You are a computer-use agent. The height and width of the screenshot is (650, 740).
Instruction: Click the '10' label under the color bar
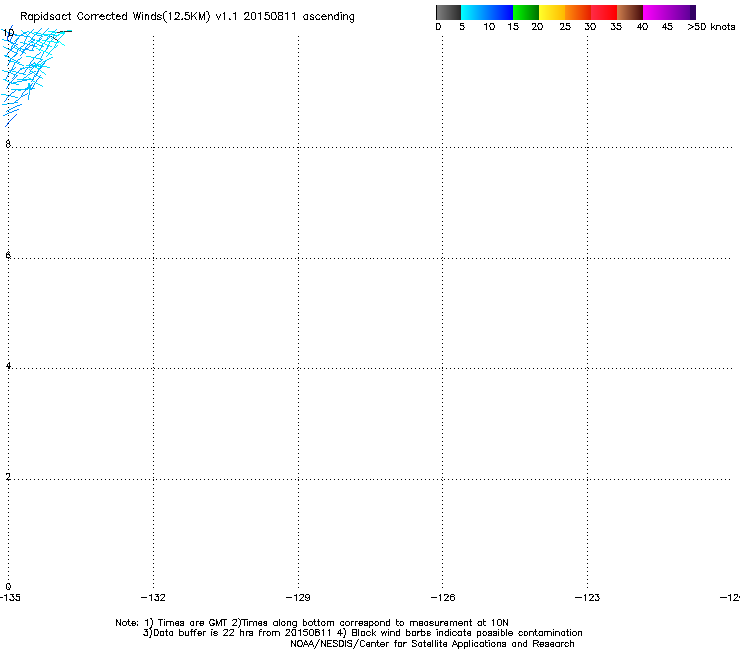coord(489,27)
